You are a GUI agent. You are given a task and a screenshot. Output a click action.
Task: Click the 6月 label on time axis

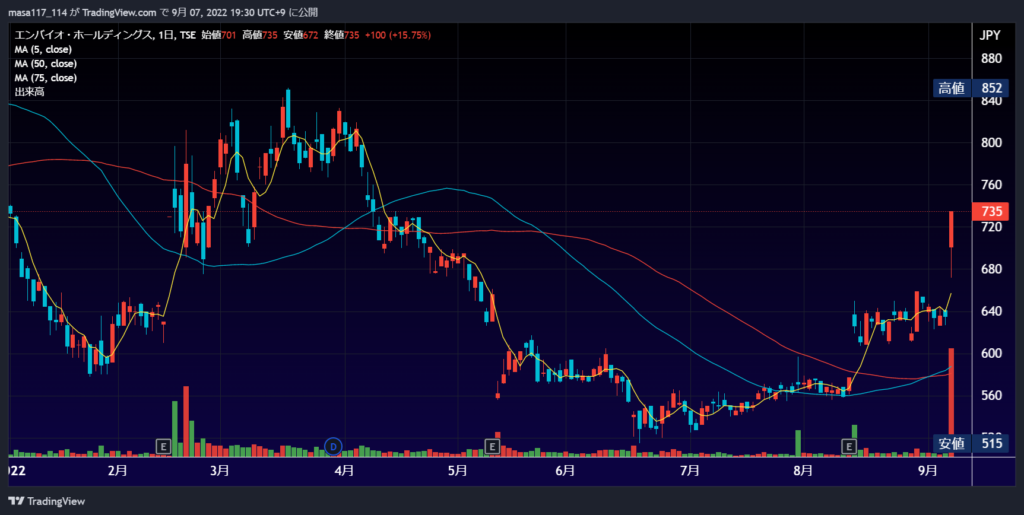coord(565,470)
